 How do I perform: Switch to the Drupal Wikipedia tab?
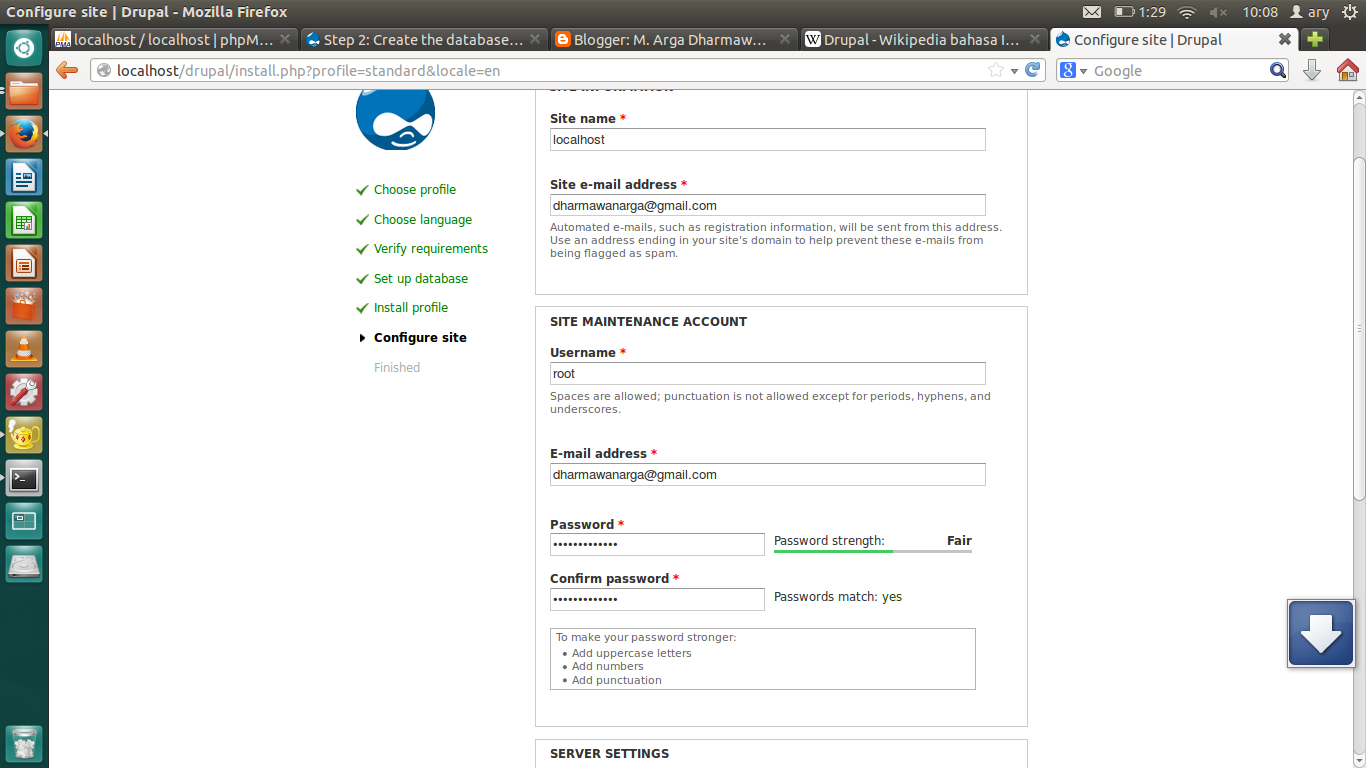point(924,40)
